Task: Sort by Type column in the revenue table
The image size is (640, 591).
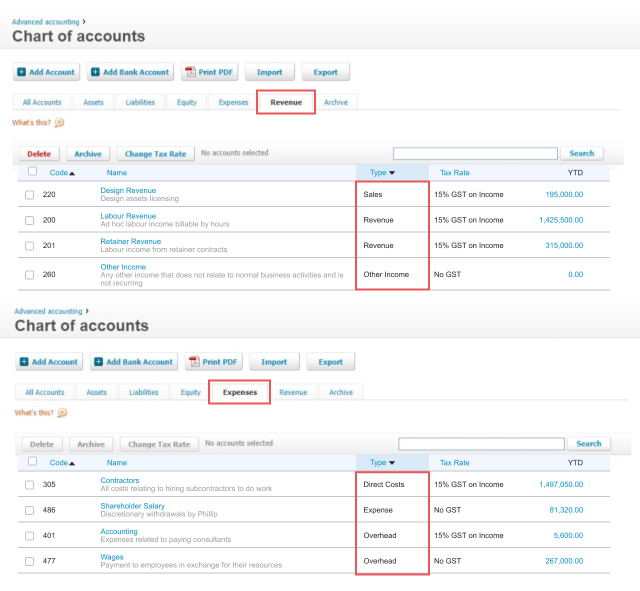Action: point(382,173)
